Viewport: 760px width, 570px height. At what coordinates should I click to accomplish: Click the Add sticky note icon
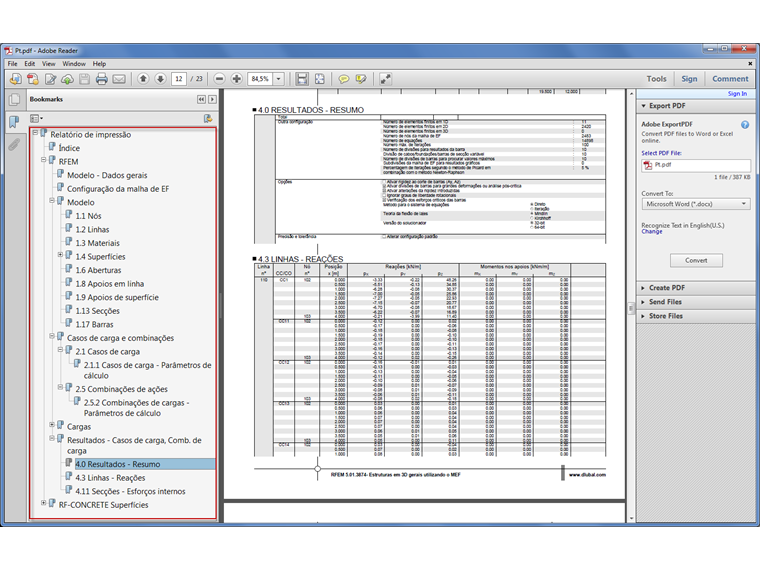click(x=344, y=79)
